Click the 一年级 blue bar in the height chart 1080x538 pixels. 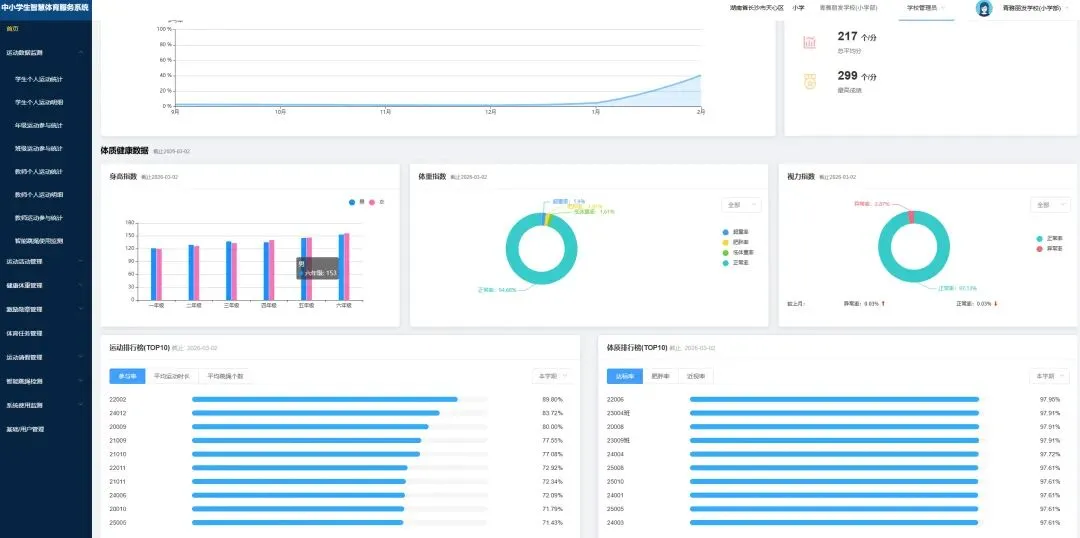tap(154, 273)
